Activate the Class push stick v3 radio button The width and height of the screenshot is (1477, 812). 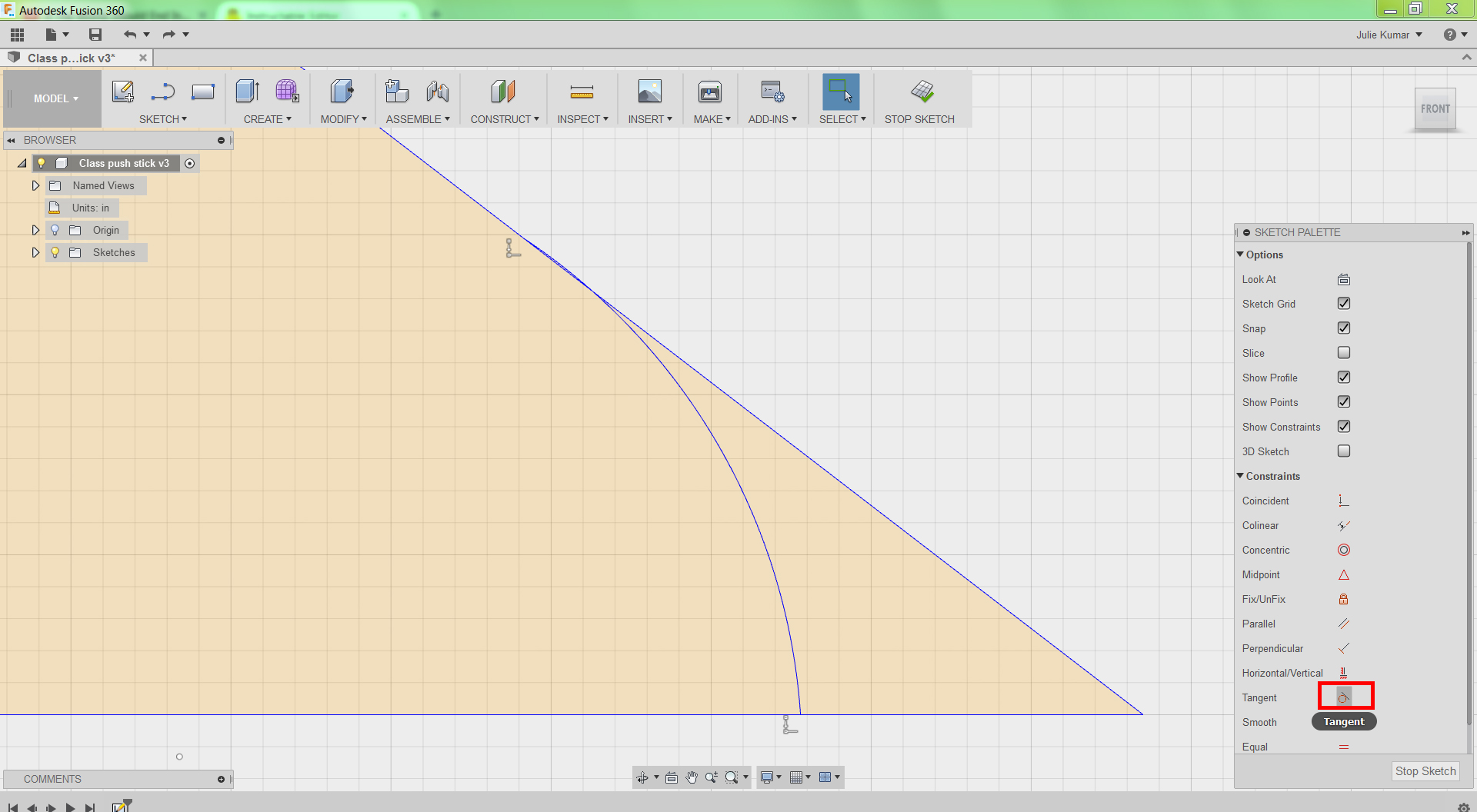point(190,163)
